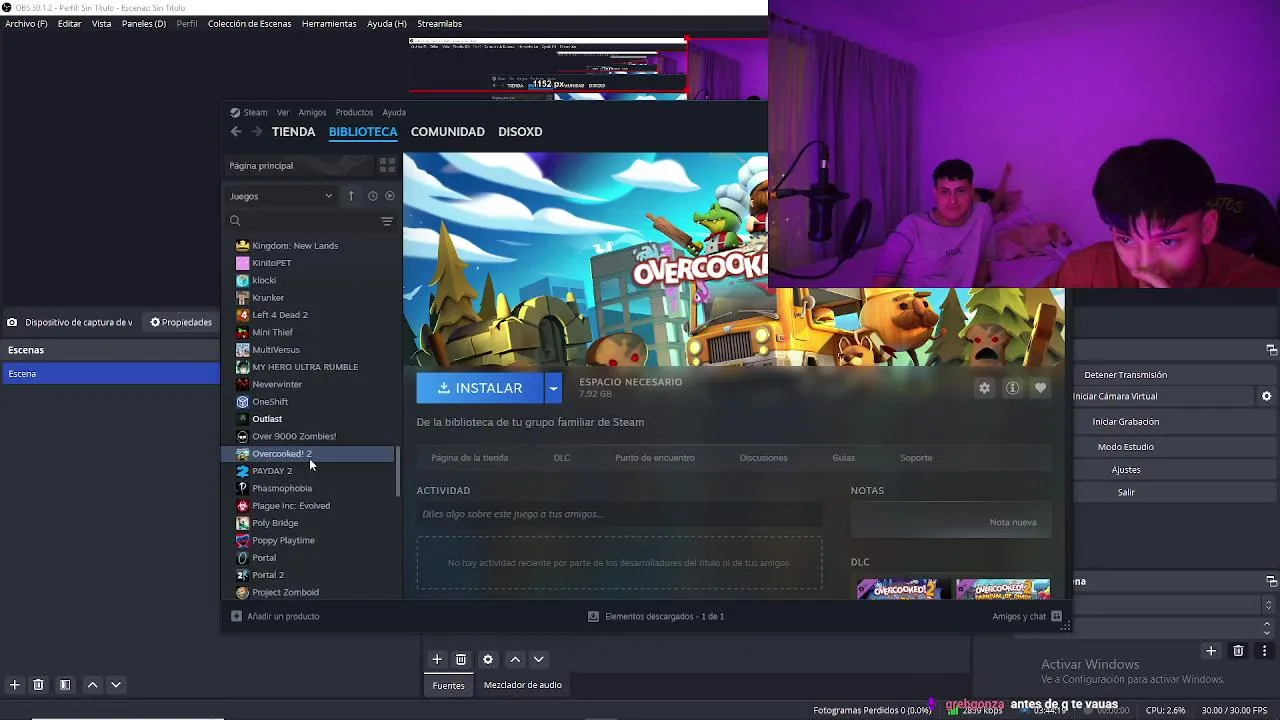Open install options arrow beside INSTALAR
This screenshot has height=720, width=1280.
pyautogui.click(x=553, y=388)
